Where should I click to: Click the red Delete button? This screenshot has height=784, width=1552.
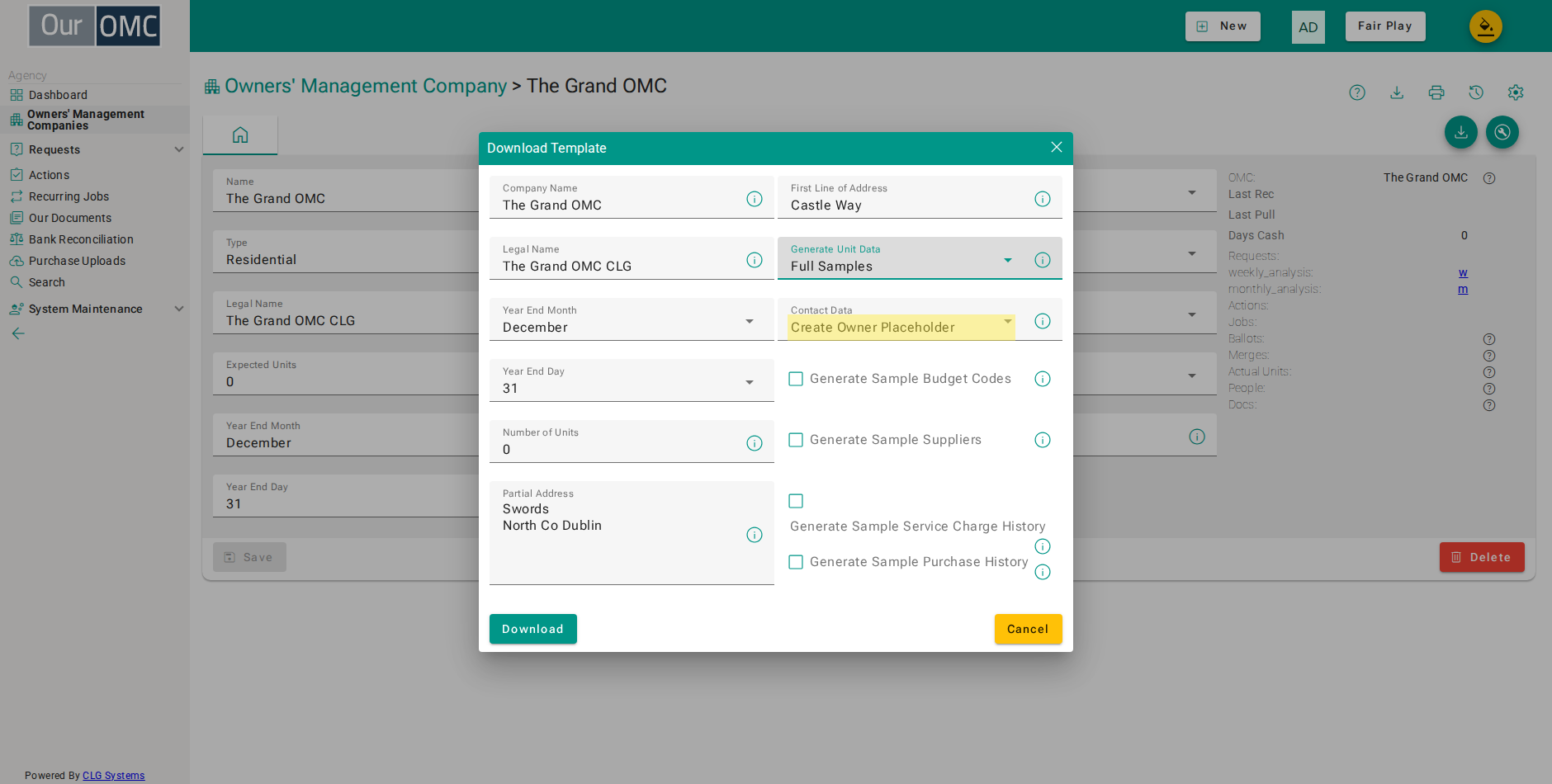[x=1482, y=557]
